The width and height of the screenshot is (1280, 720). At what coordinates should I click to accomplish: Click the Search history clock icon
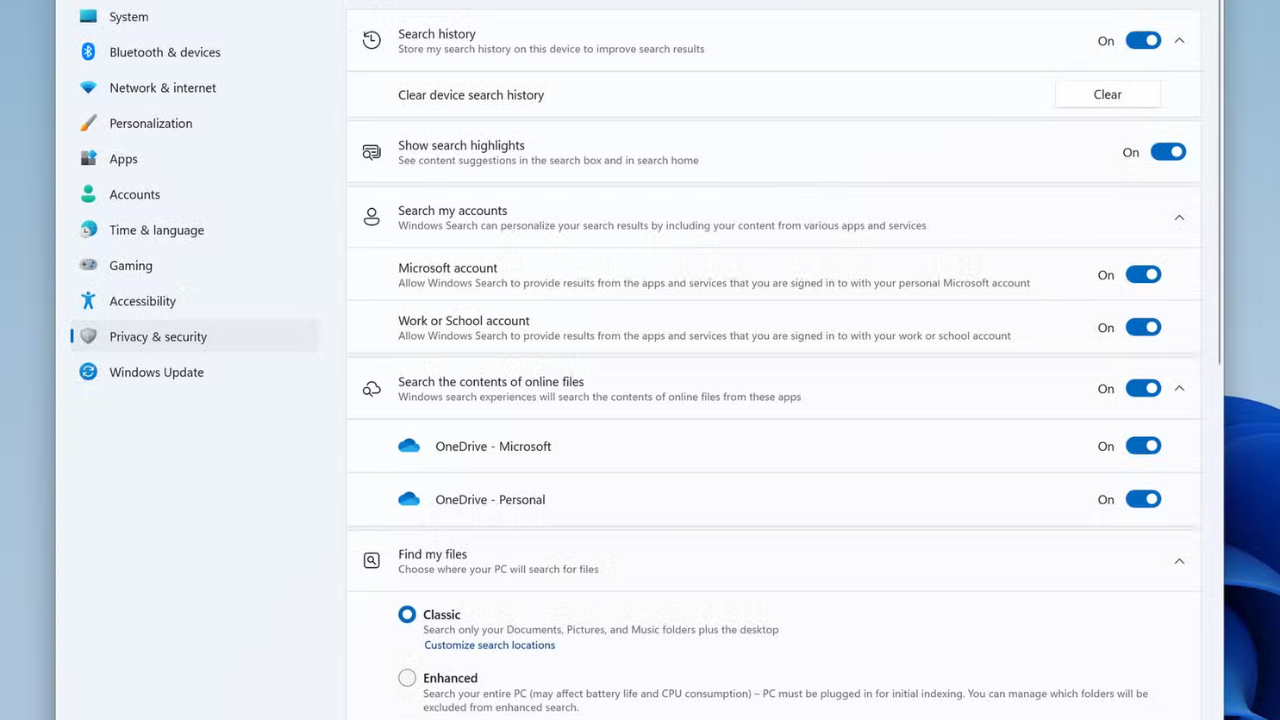point(371,40)
